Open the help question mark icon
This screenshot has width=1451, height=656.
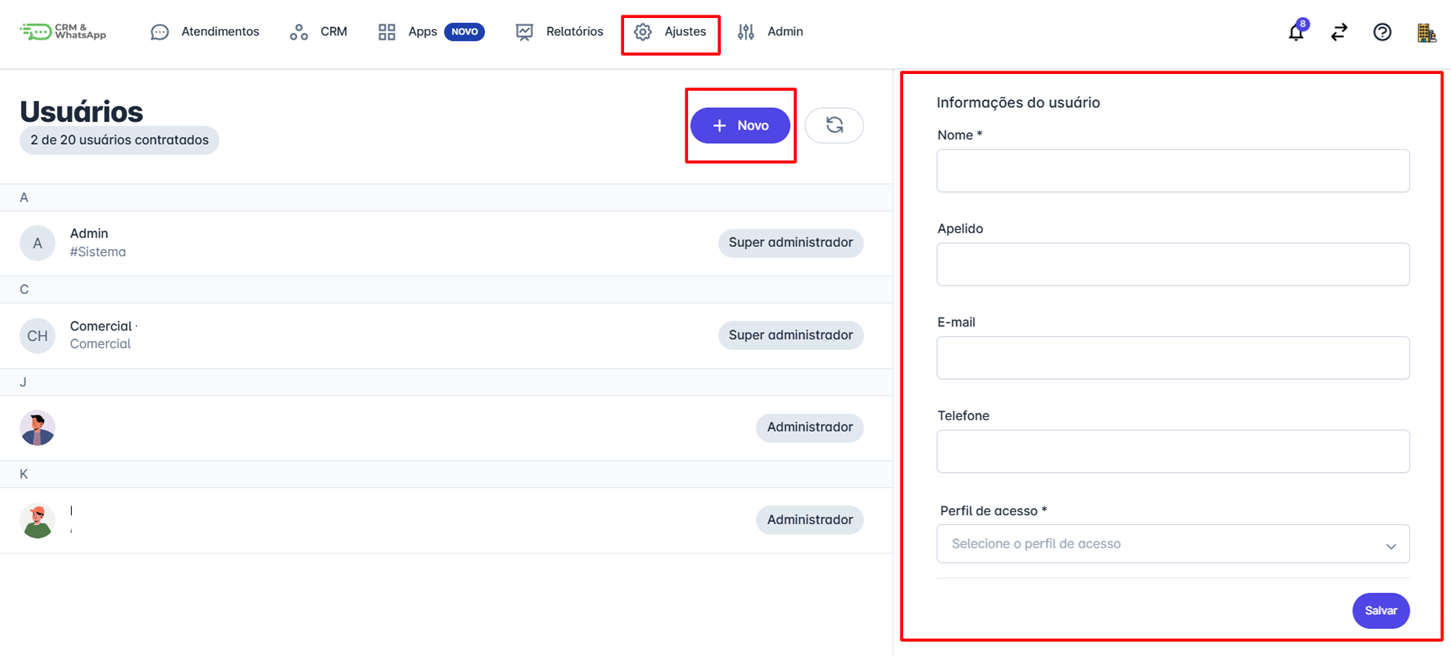click(1382, 32)
